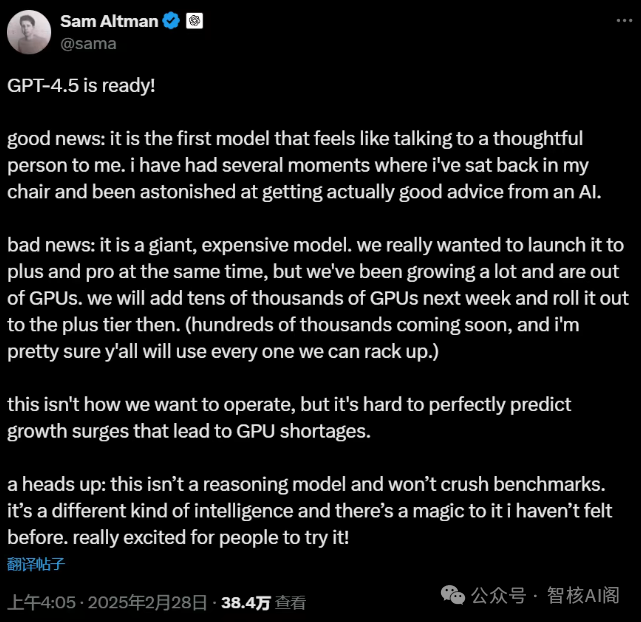Click the 上午4:05 timestamp
Viewport: 641px width, 622px height.
tap(42, 603)
